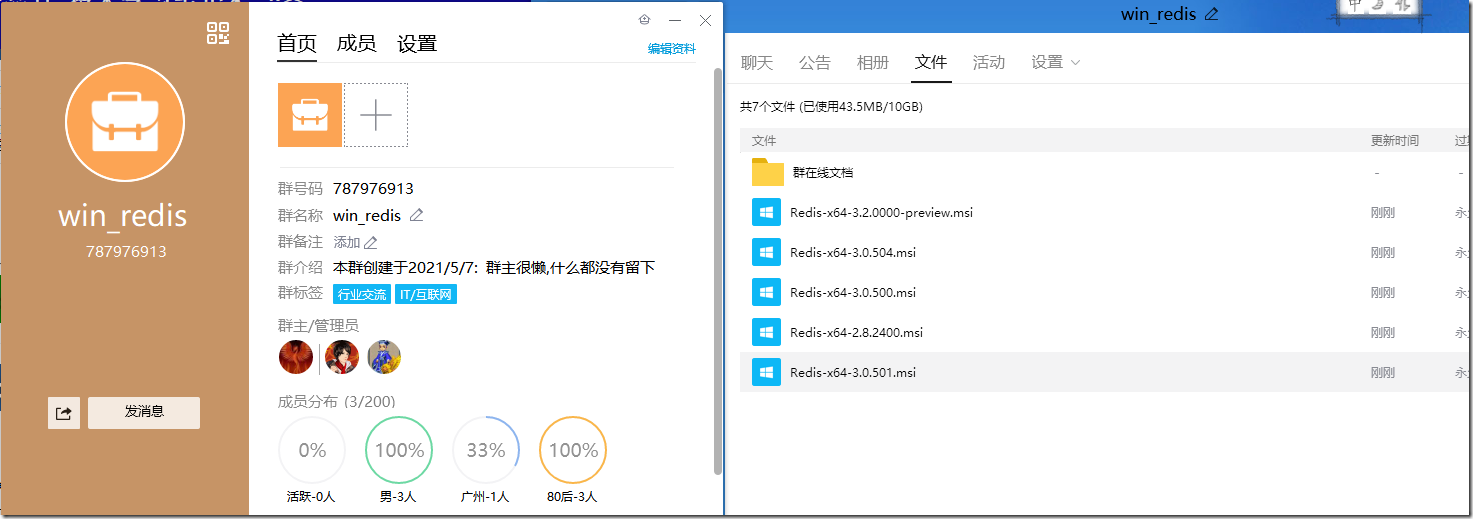Select file name Redis-x64-3.0.500.msi
1473x519 pixels.
[x=853, y=293]
